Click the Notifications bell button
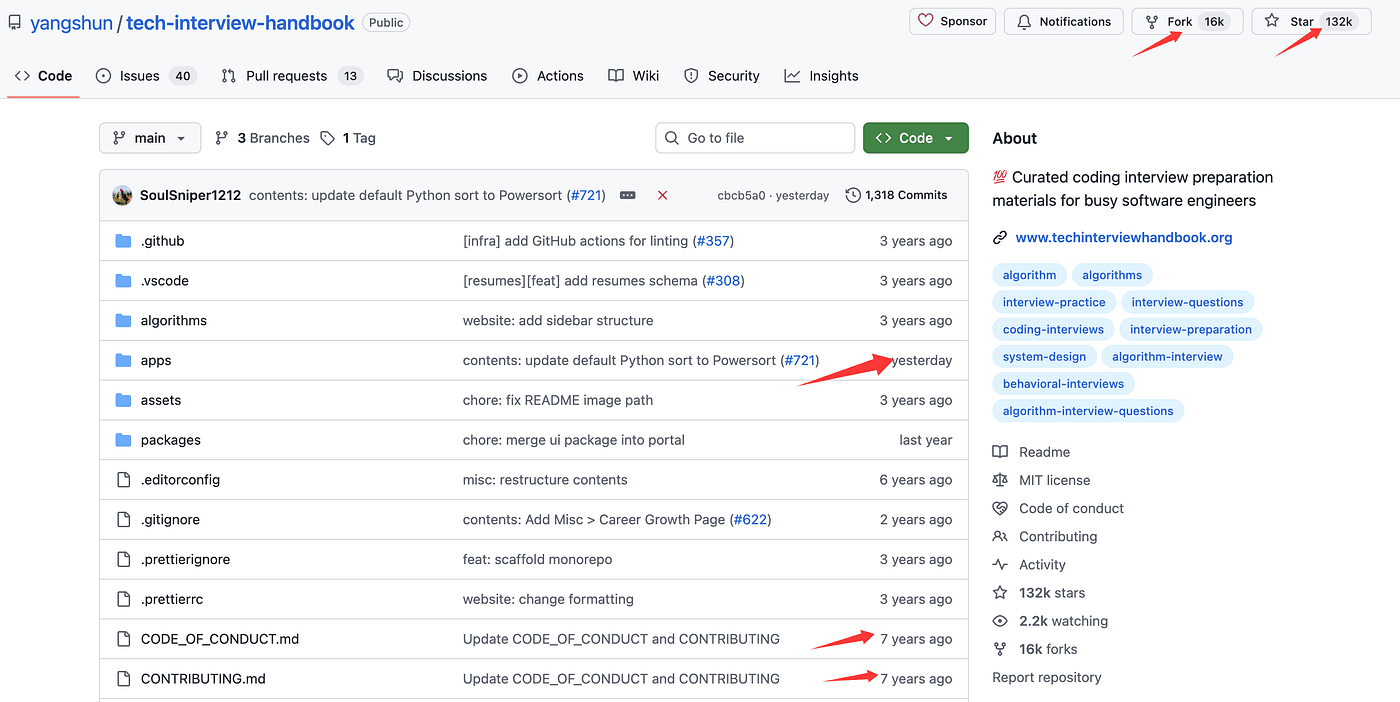This screenshot has width=1400, height=702. (x=1063, y=21)
